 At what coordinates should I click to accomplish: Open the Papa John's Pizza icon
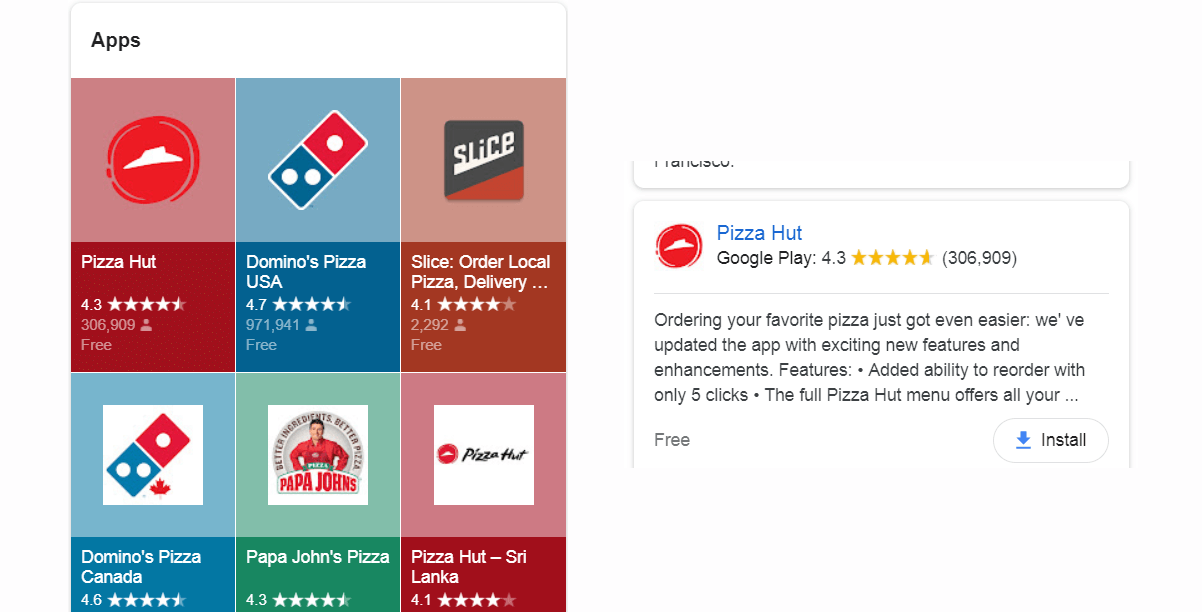click(x=318, y=455)
